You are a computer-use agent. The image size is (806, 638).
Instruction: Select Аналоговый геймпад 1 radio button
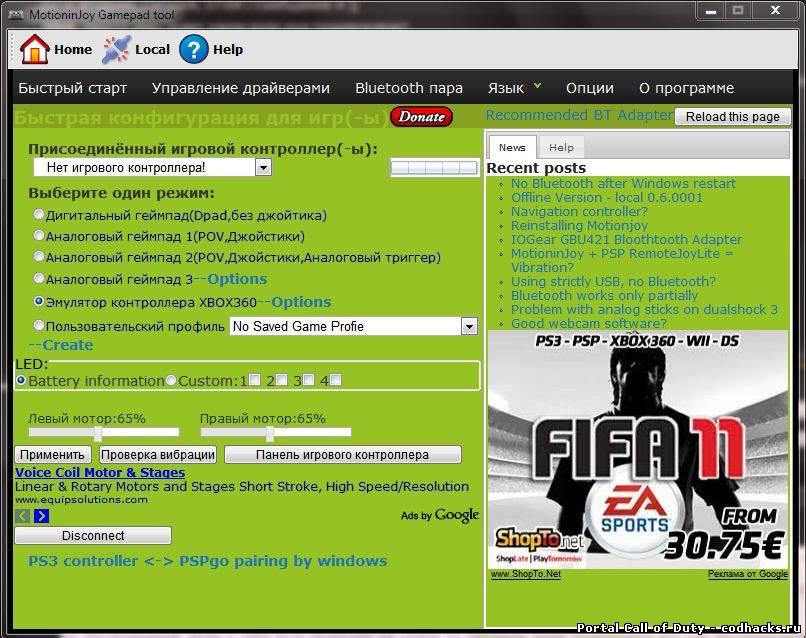click(x=39, y=235)
